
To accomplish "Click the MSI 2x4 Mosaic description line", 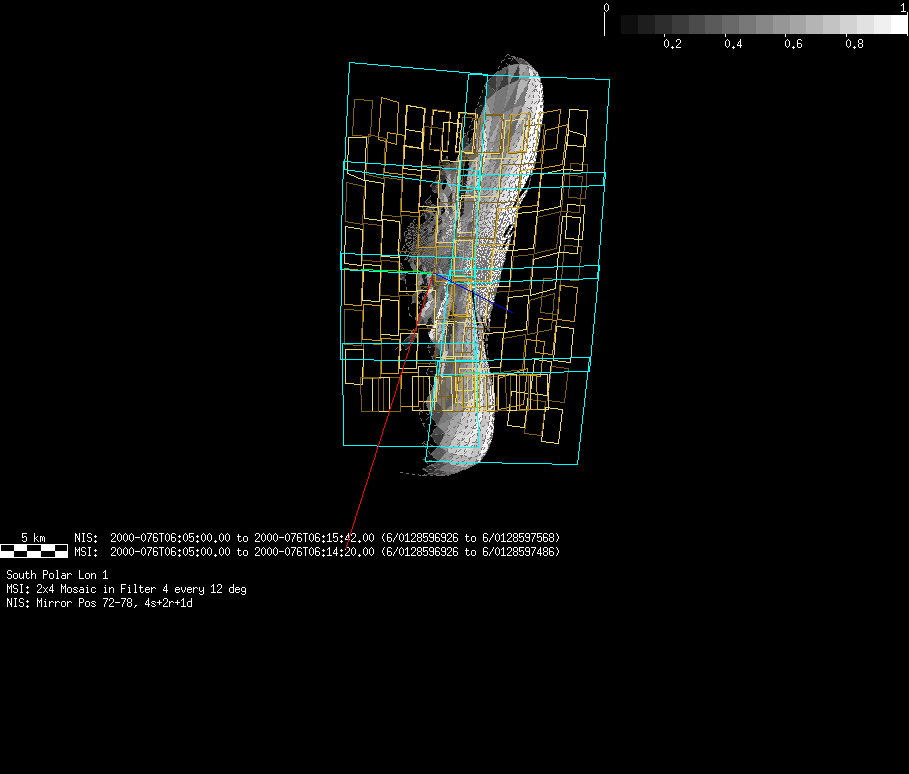I will [x=126, y=590].
